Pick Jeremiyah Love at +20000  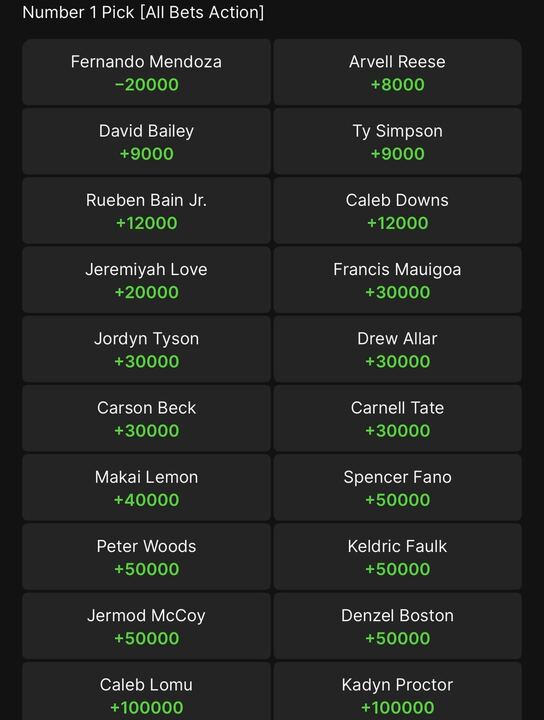pos(146,280)
